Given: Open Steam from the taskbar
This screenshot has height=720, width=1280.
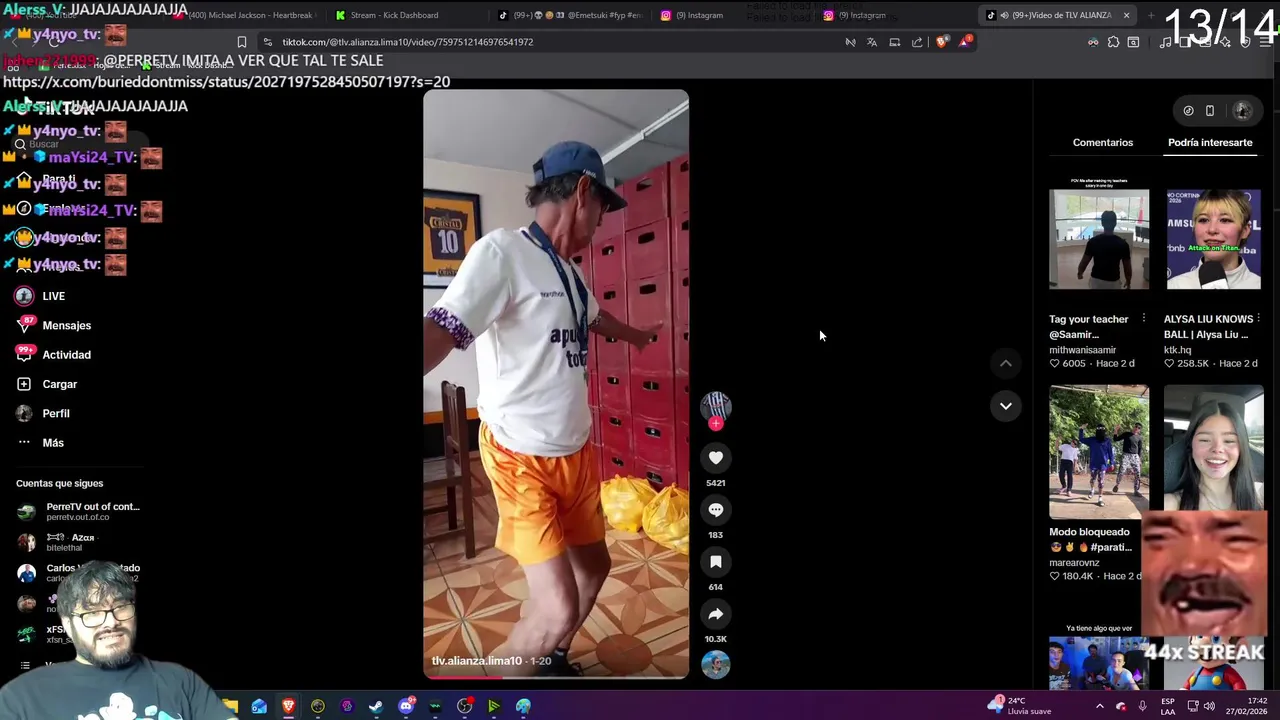Looking at the screenshot, I should pyautogui.click(x=376, y=706).
